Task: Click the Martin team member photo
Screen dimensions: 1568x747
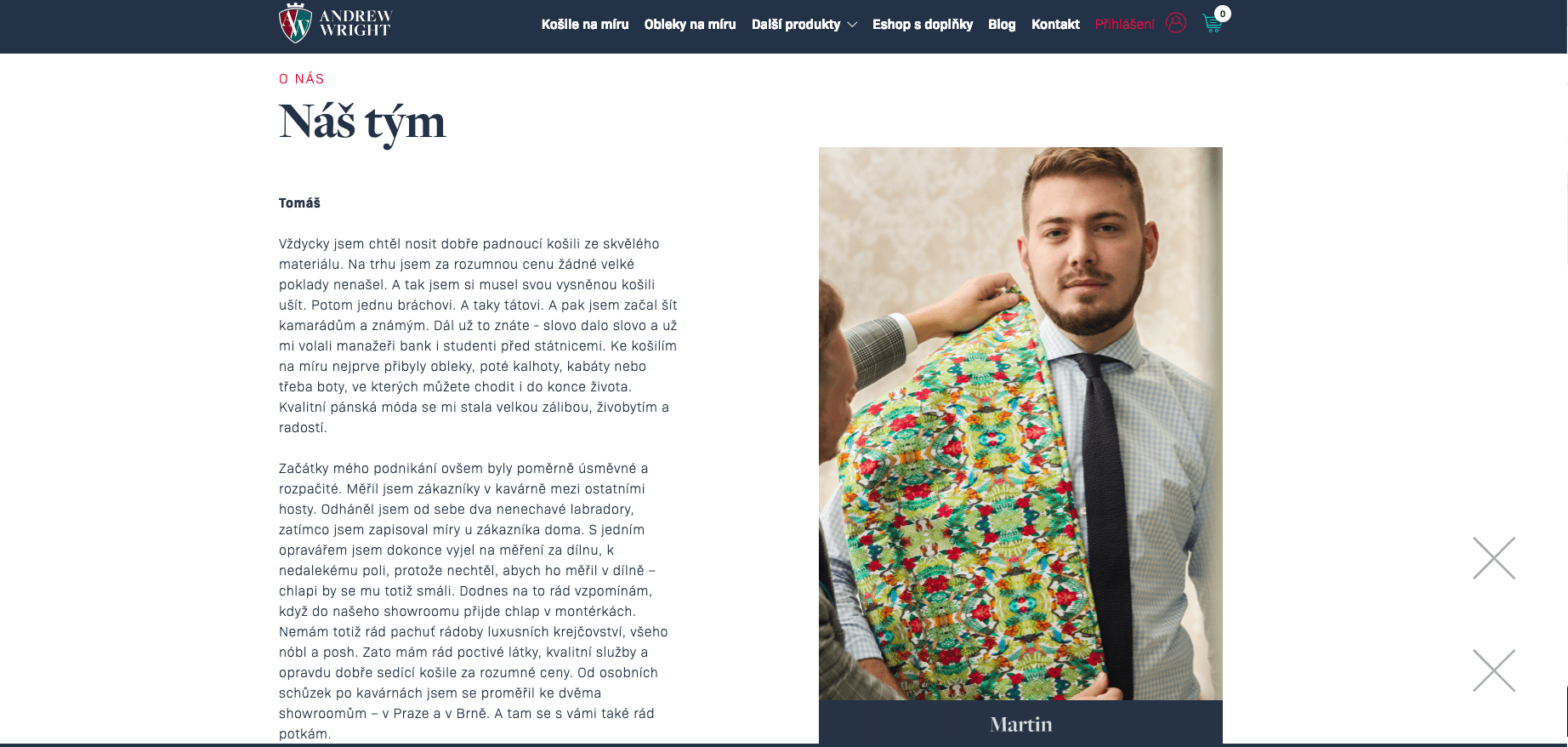Action: coord(1020,424)
